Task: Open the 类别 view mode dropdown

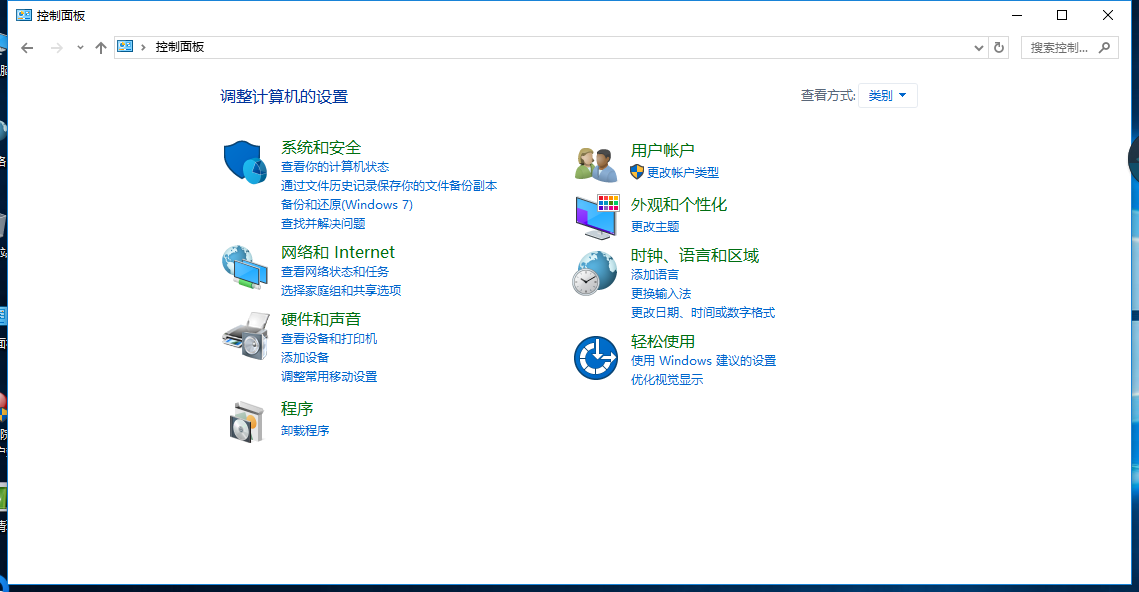Action: (887, 96)
